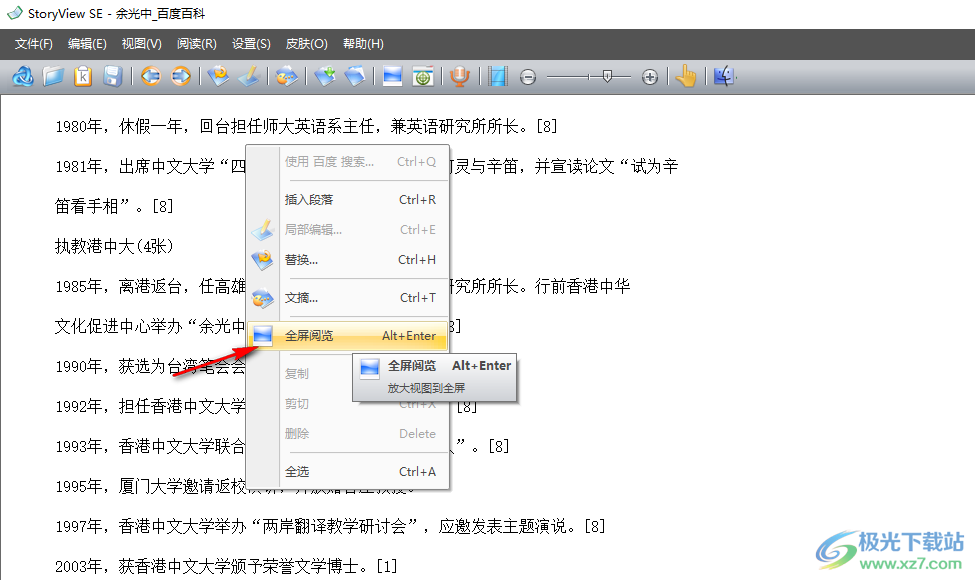Choose 文摘... from the context menu
Screen dimensions: 975x580
click(348, 298)
